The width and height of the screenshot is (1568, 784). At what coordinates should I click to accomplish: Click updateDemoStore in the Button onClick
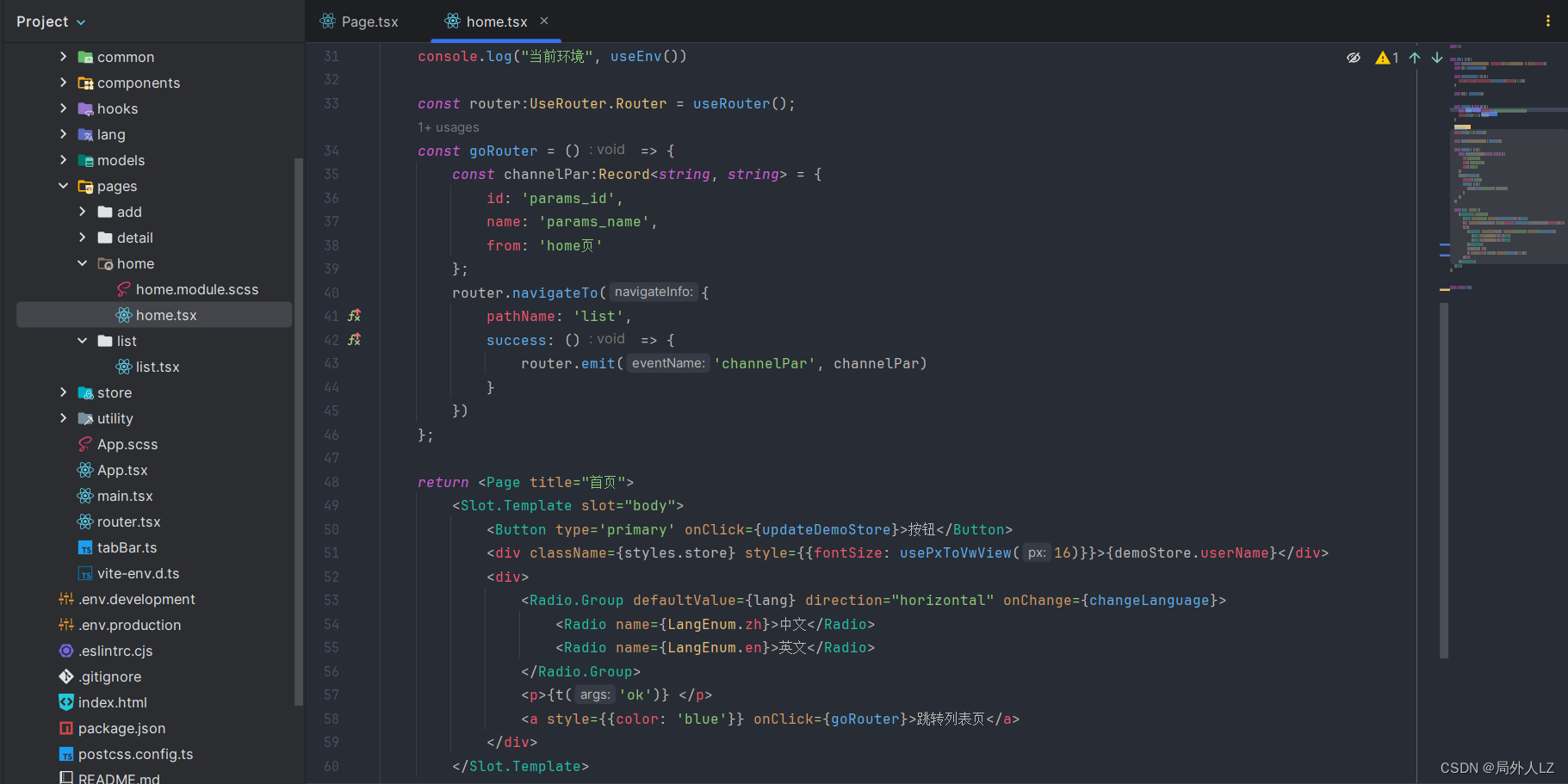coord(827,530)
